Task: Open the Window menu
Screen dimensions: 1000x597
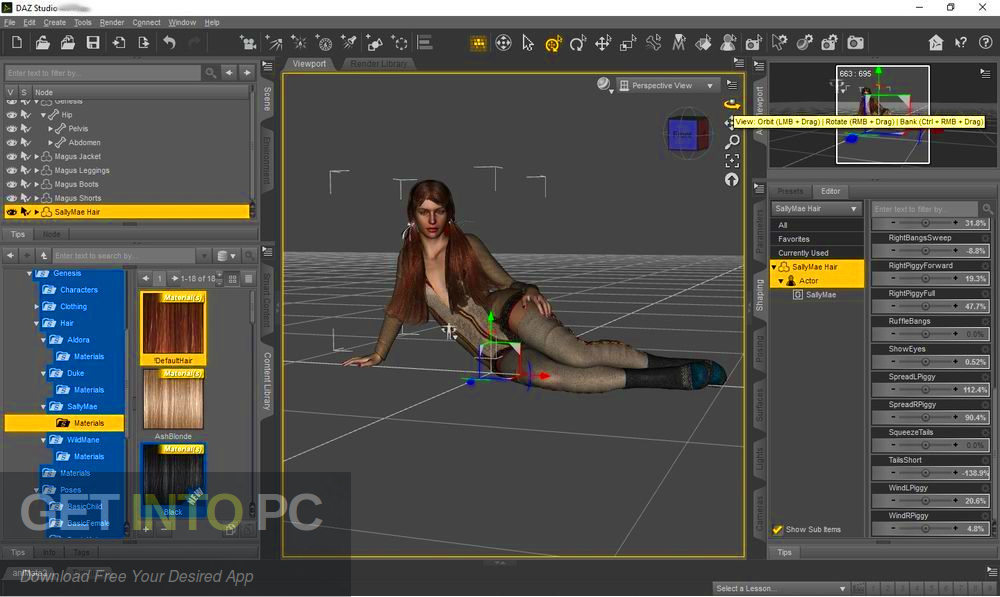Action: coord(182,22)
